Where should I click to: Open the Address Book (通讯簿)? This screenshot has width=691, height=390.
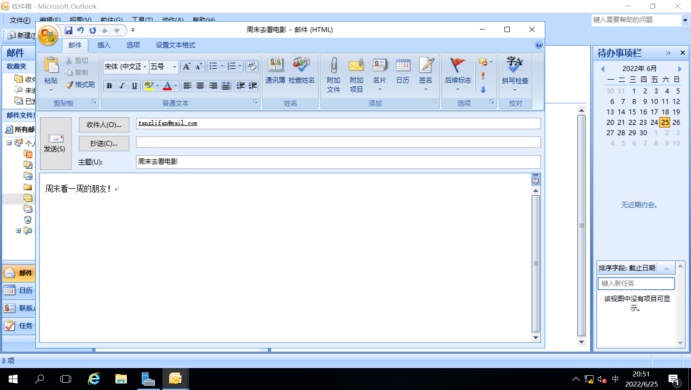coord(275,71)
